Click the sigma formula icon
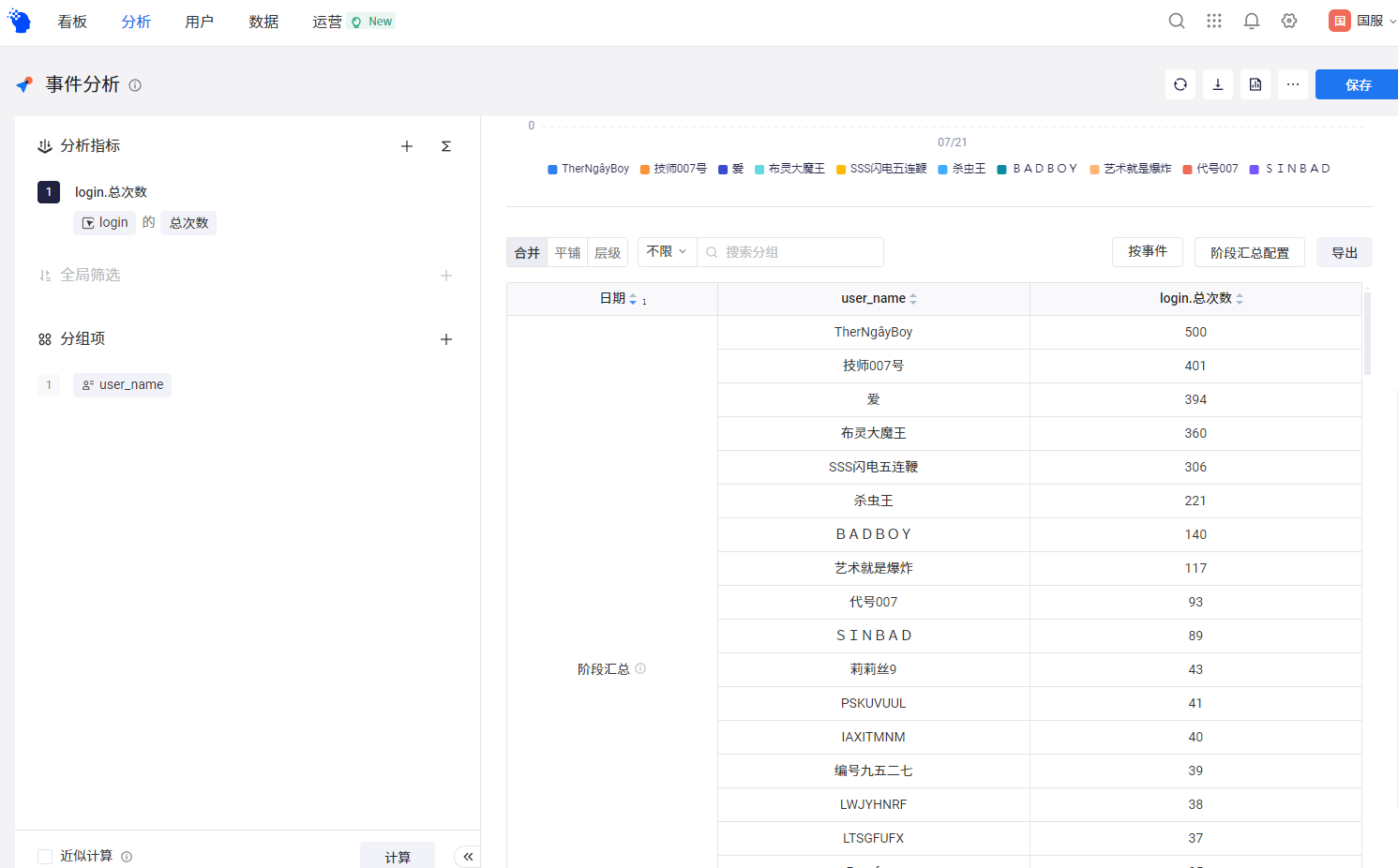This screenshot has height=868, width=1398. tap(446, 146)
